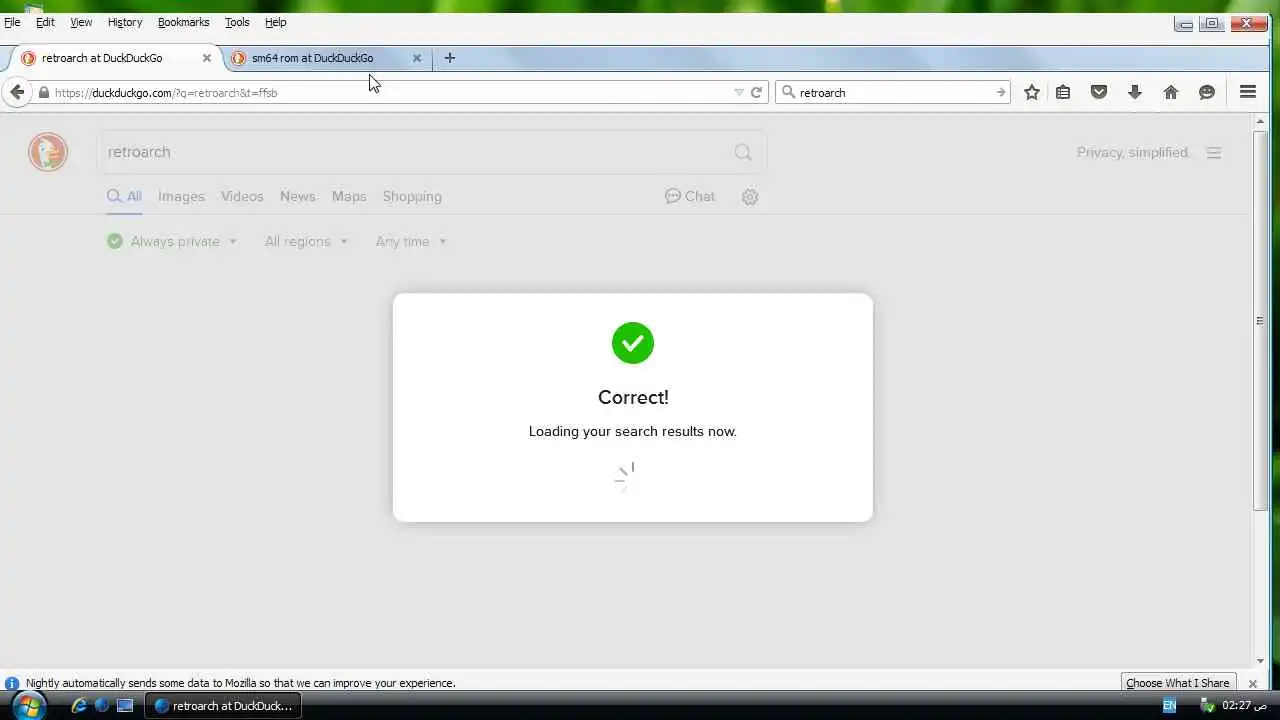Expand the 'Any time' dropdown

411,241
